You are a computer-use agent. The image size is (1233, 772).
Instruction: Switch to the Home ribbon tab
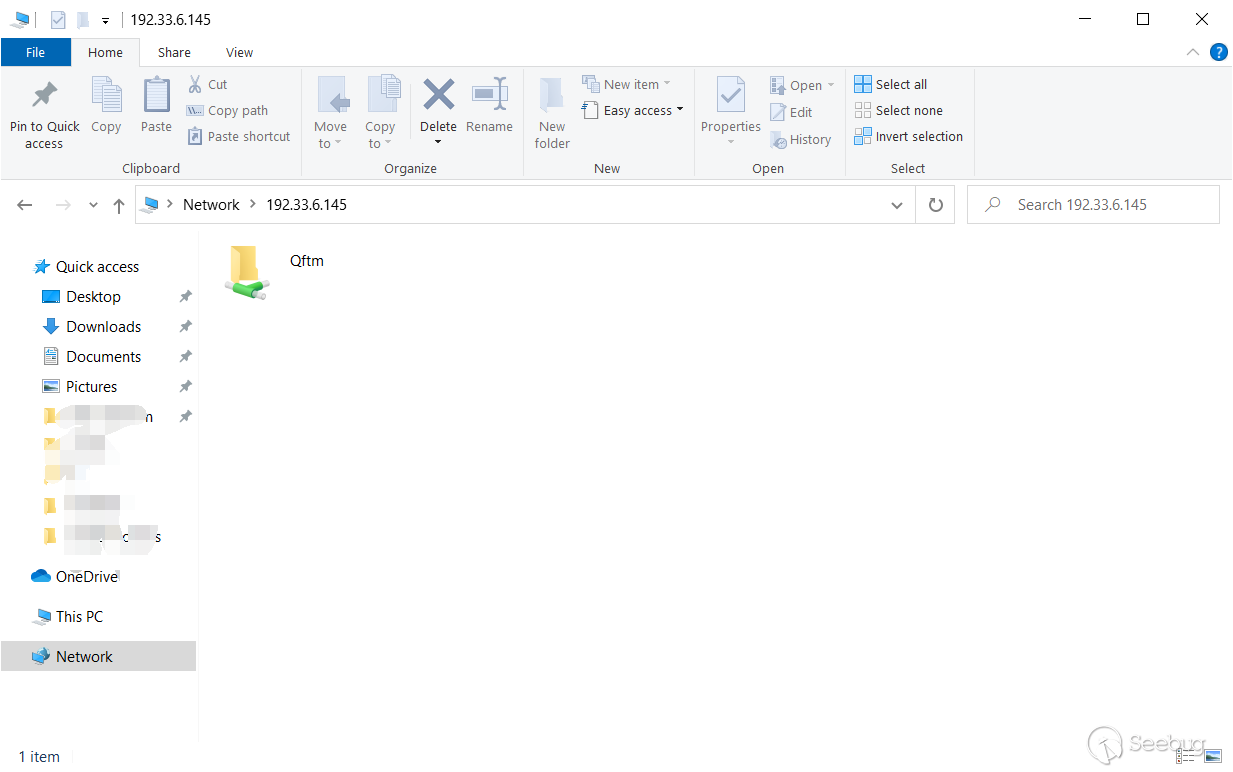pyautogui.click(x=105, y=53)
